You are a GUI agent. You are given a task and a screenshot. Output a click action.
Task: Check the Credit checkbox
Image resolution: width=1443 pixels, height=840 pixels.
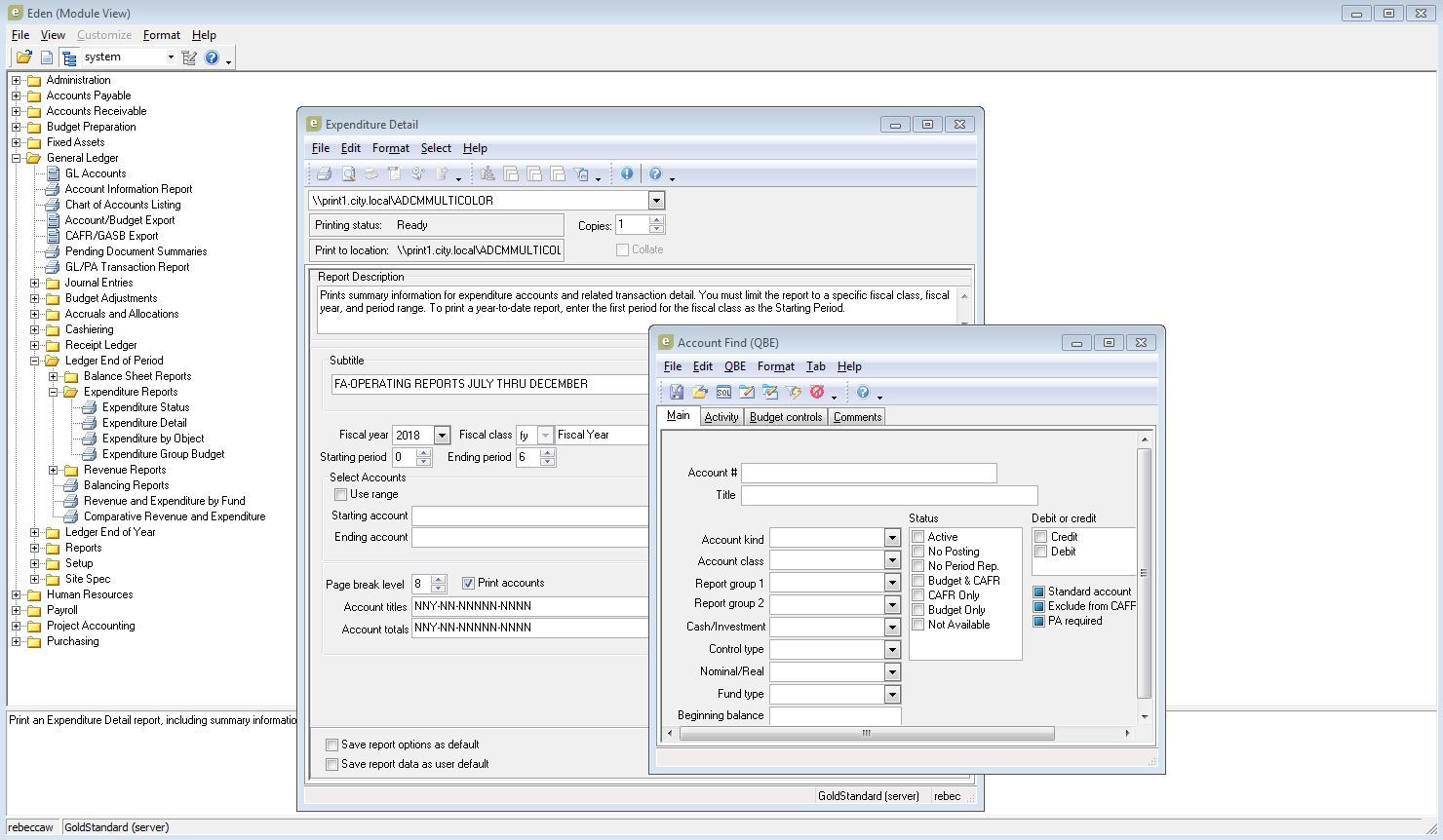click(1040, 537)
